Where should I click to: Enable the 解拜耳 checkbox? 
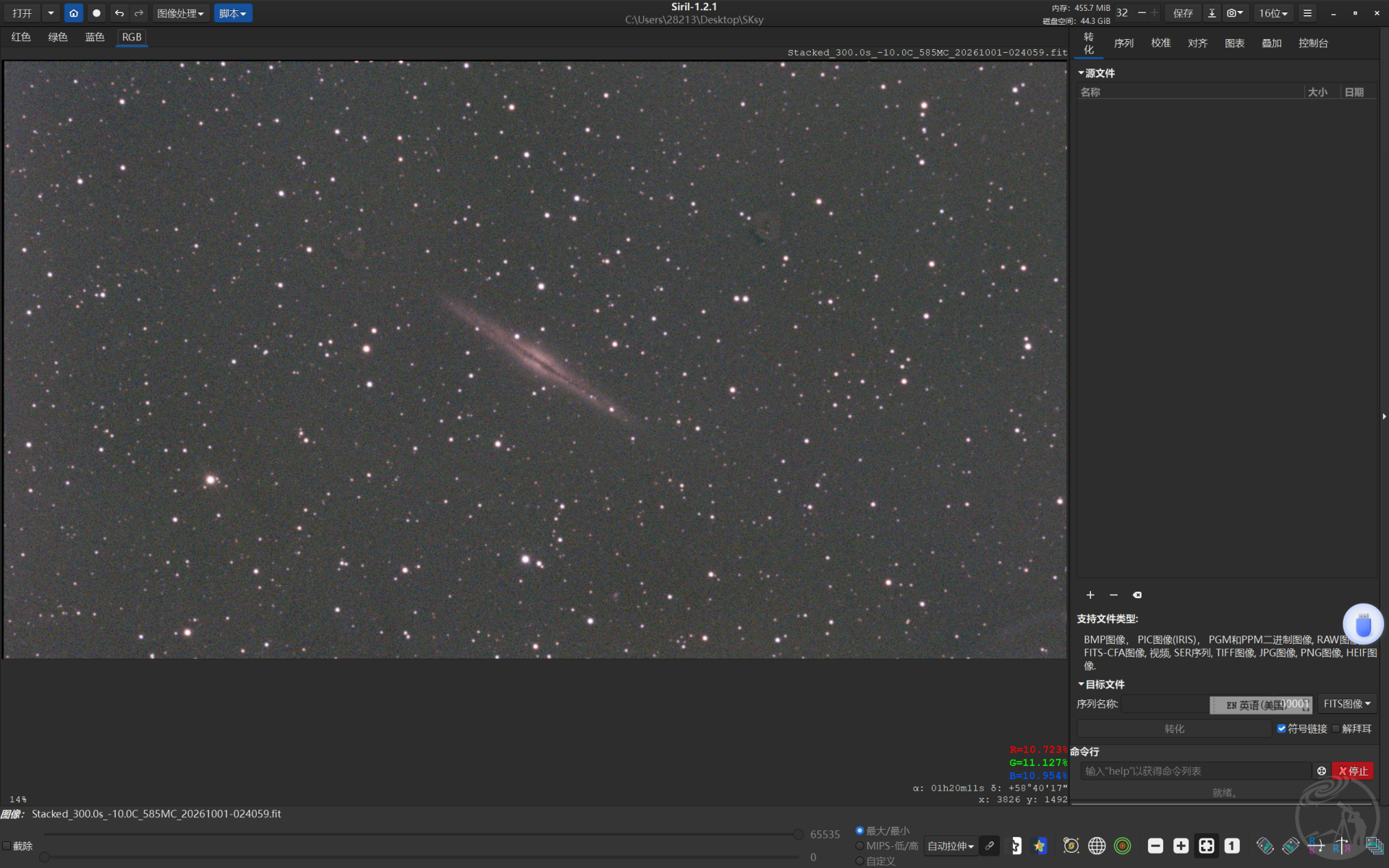(1335, 728)
